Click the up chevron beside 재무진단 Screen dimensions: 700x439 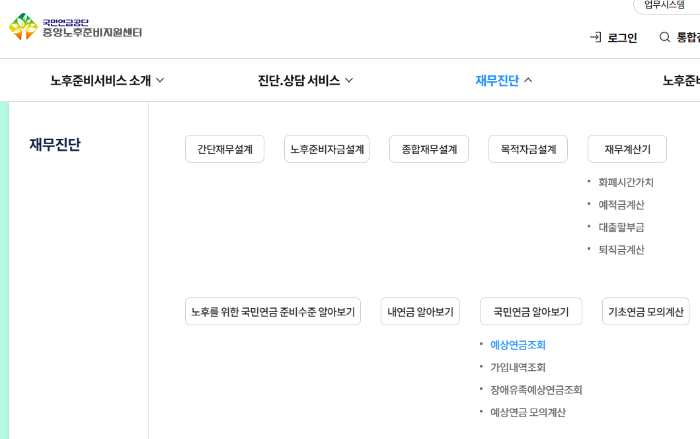coord(528,80)
